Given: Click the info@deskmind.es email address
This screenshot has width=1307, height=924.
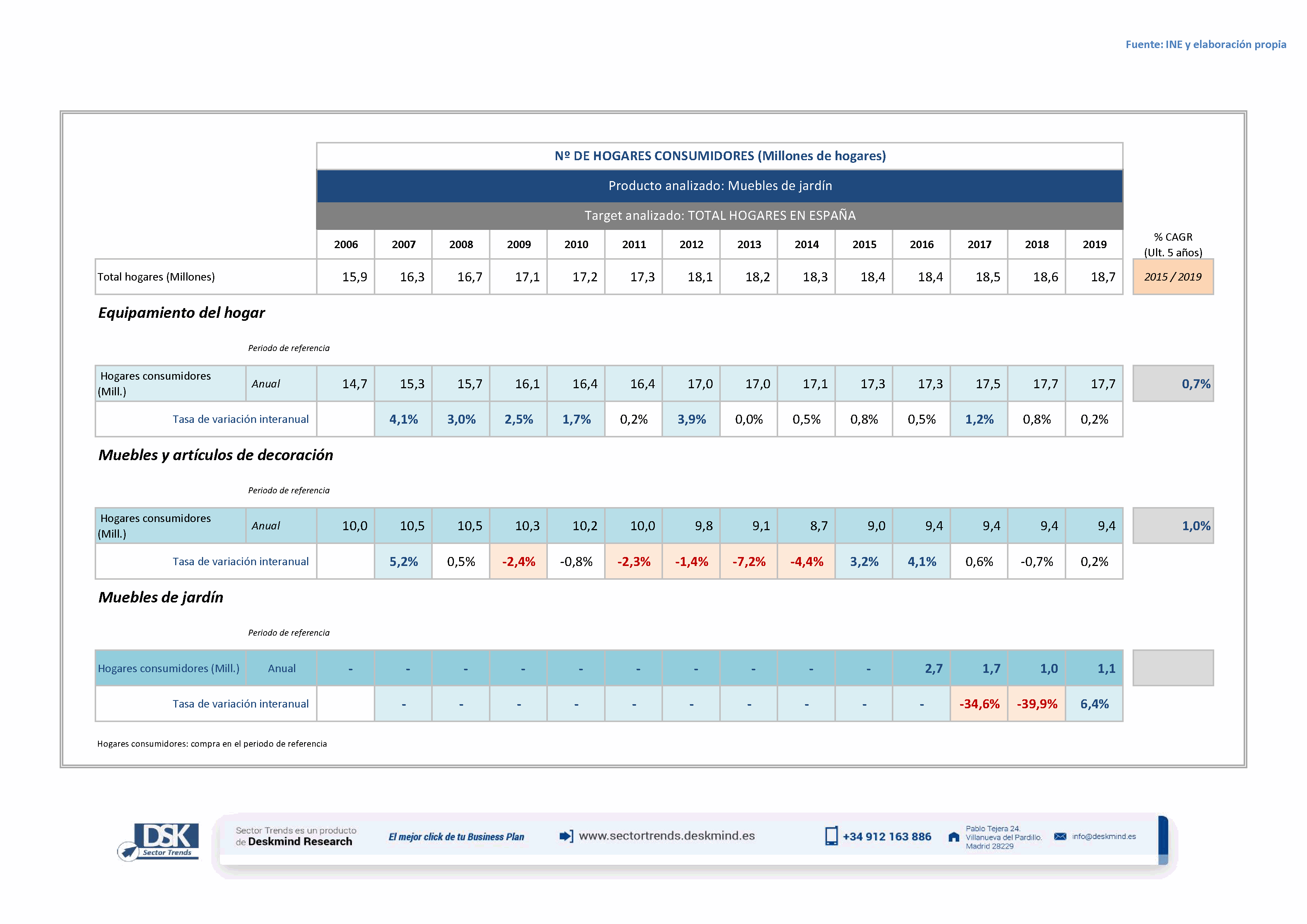Looking at the screenshot, I should click(1104, 836).
